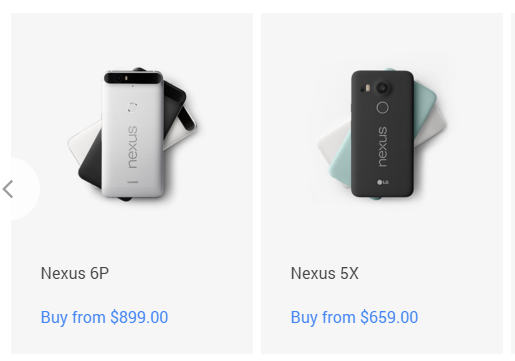Select the Nexus 6P product title
This screenshot has width=515, height=361.
point(75,273)
